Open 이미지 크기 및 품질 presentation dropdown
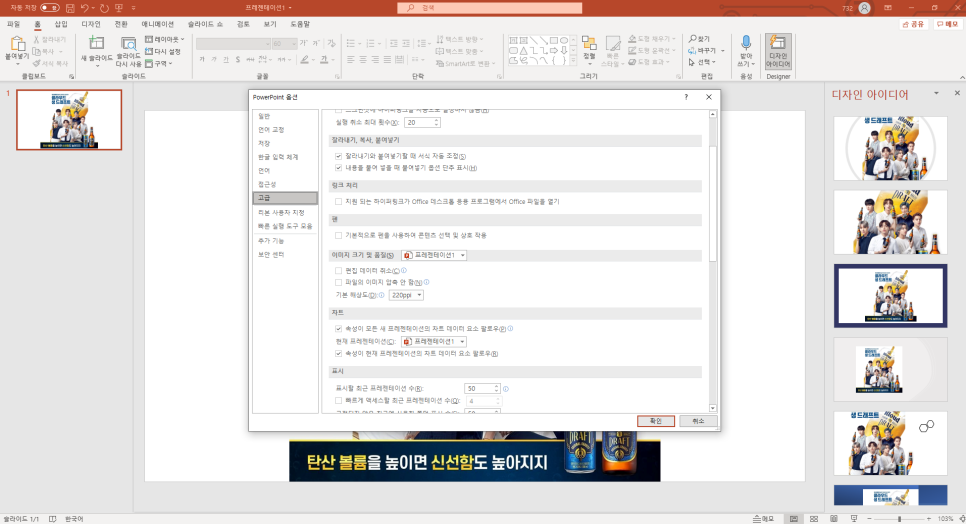The height and width of the screenshot is (524, 966). (434, 255)
